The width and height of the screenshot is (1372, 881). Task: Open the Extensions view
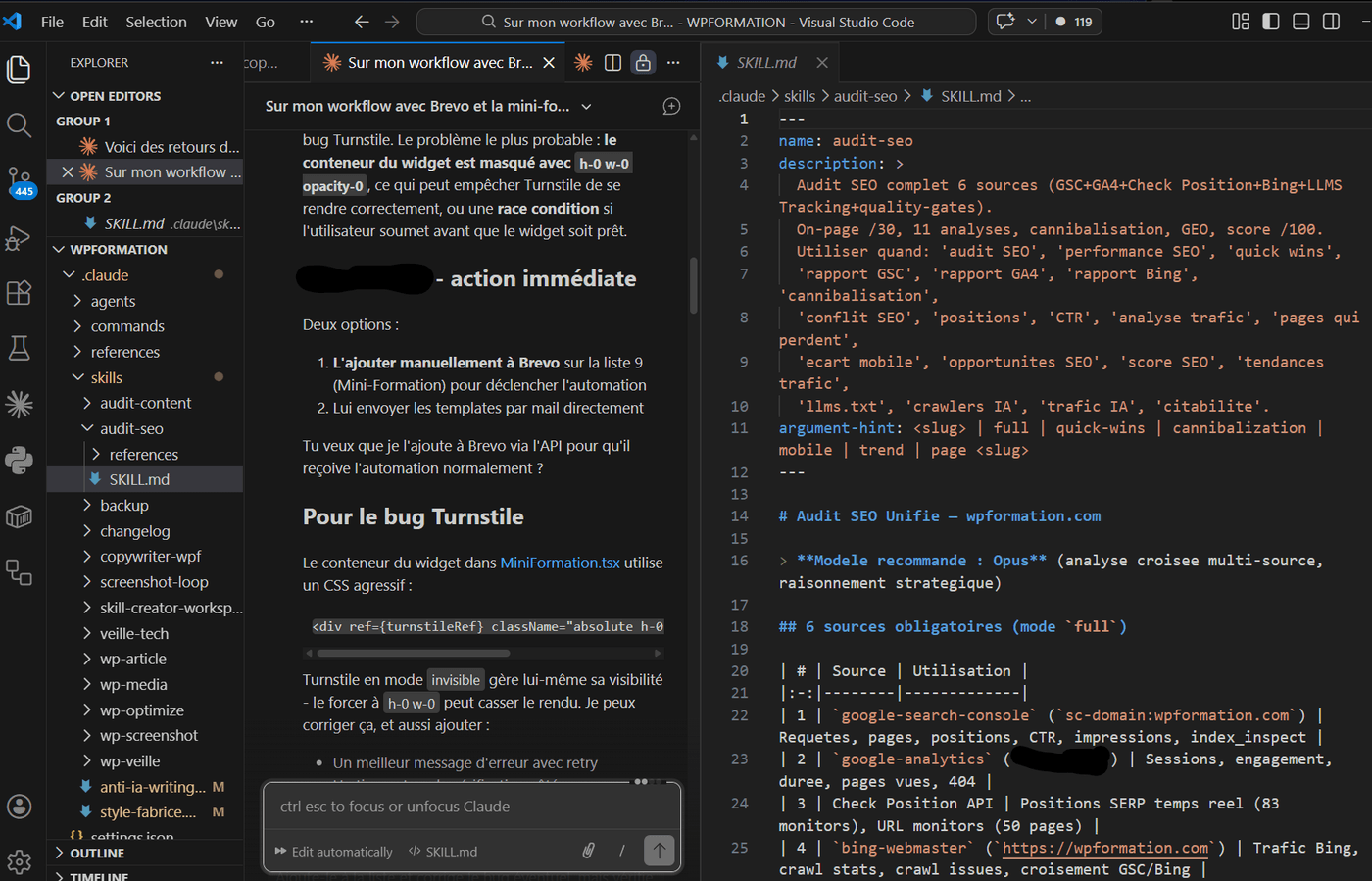[x=21, y=293]
